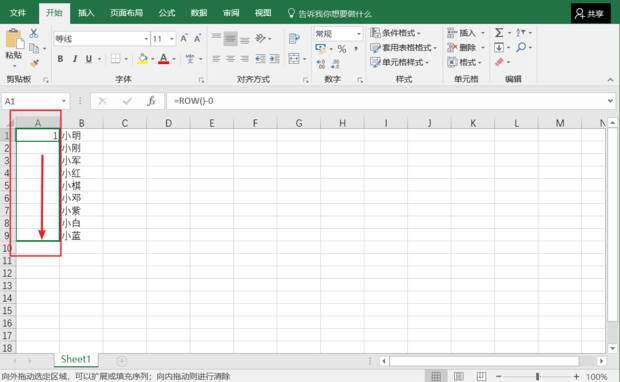The image size is (620, 382).
Task: Open the conditional formatting menu
Action: coord(395,32)
